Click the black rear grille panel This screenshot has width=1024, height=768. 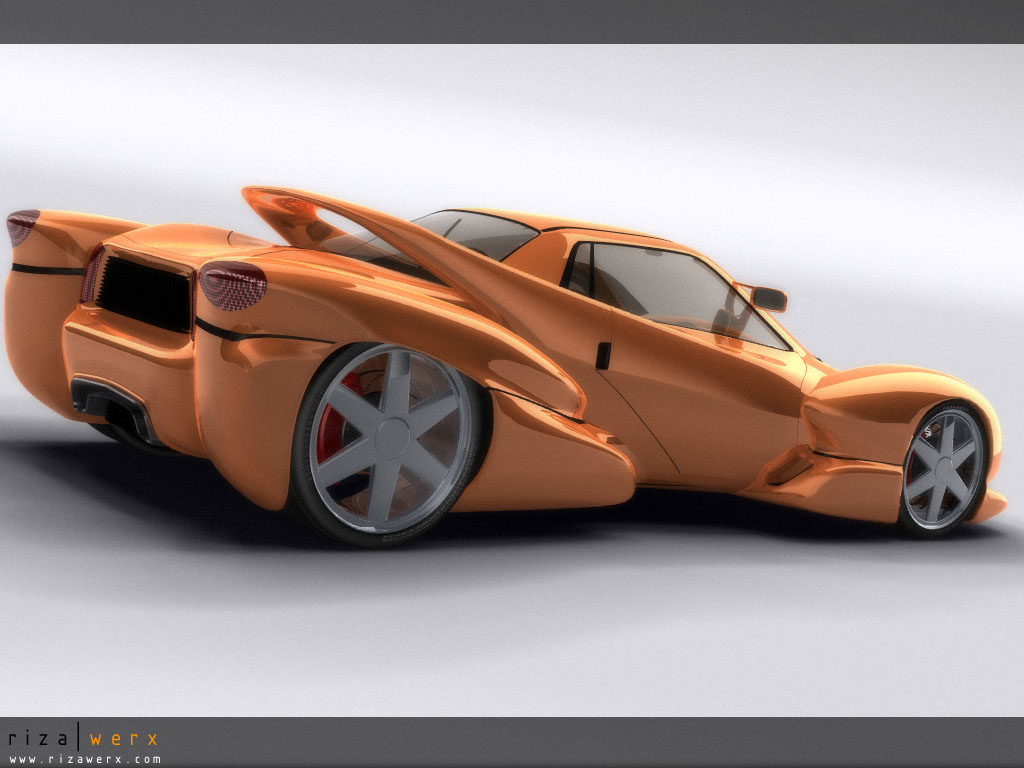(x=144, y=294)
